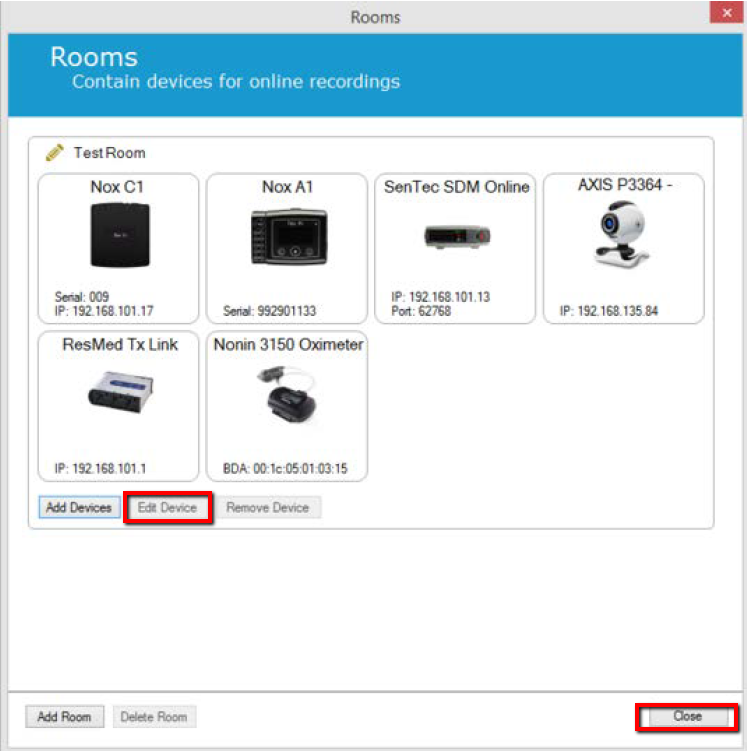Select the AXIS P3364 camera image

pos(622,235)
